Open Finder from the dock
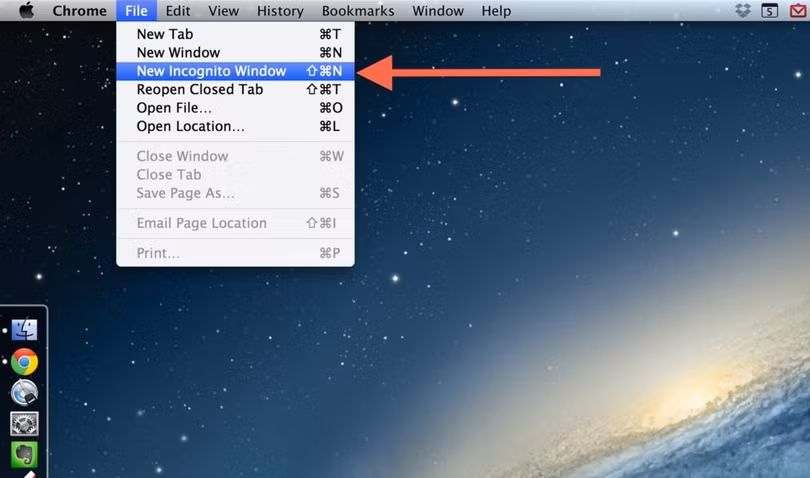Viewport: 810px width, 478px height. click(x=24, y=330)
